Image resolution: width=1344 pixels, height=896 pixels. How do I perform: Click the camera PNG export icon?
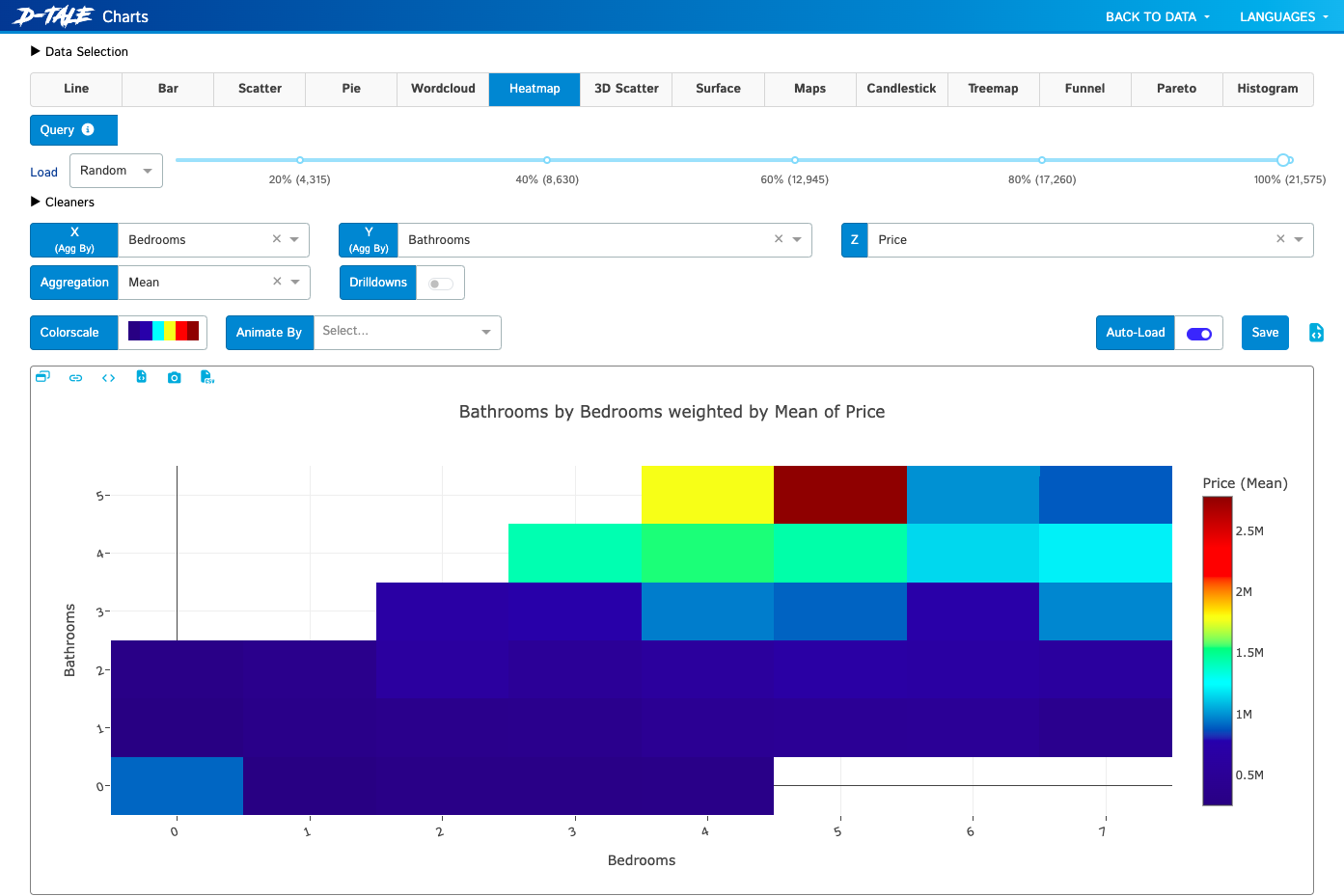tap(174, 378)
